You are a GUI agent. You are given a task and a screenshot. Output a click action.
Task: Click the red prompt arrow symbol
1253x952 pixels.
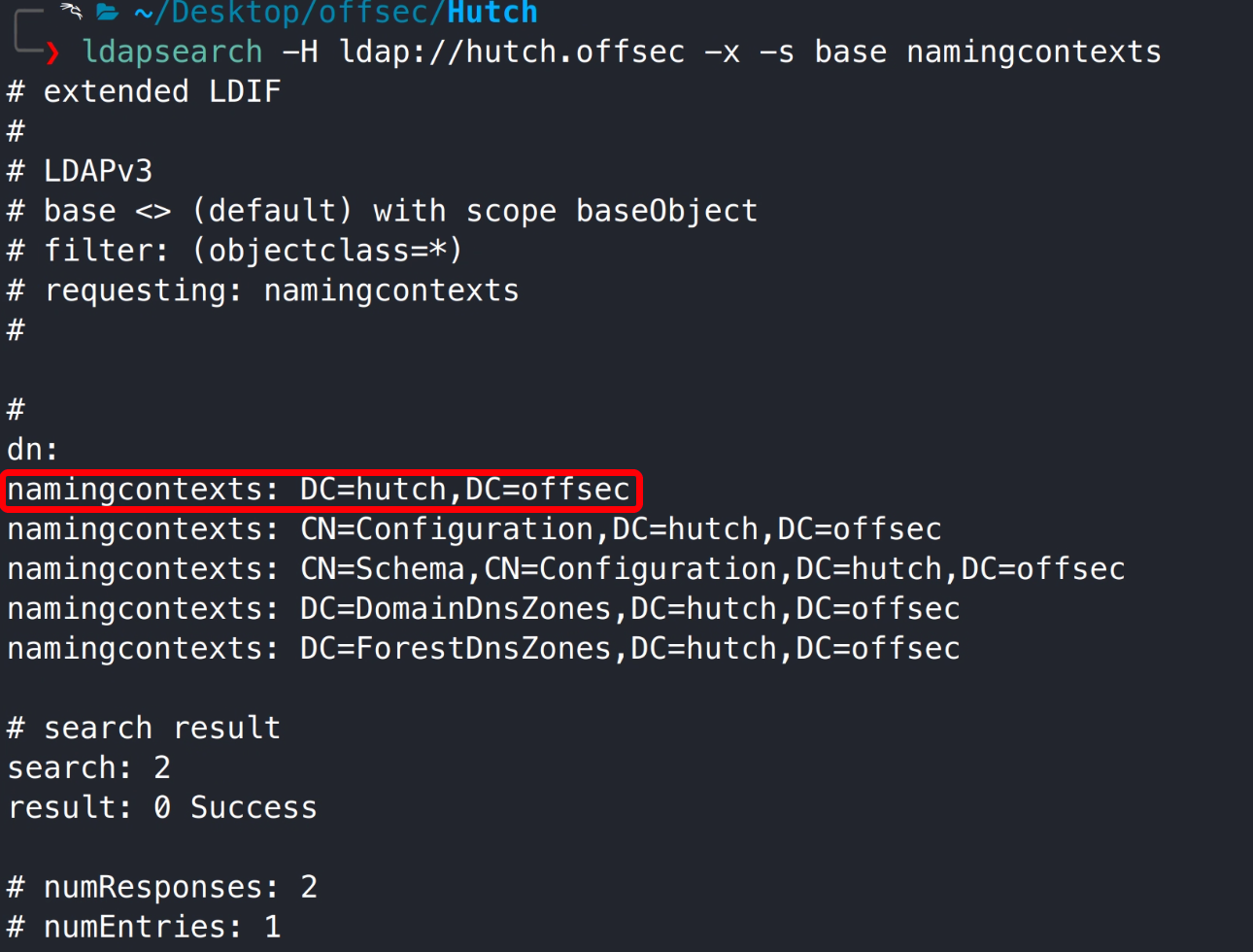click(52, 52)
